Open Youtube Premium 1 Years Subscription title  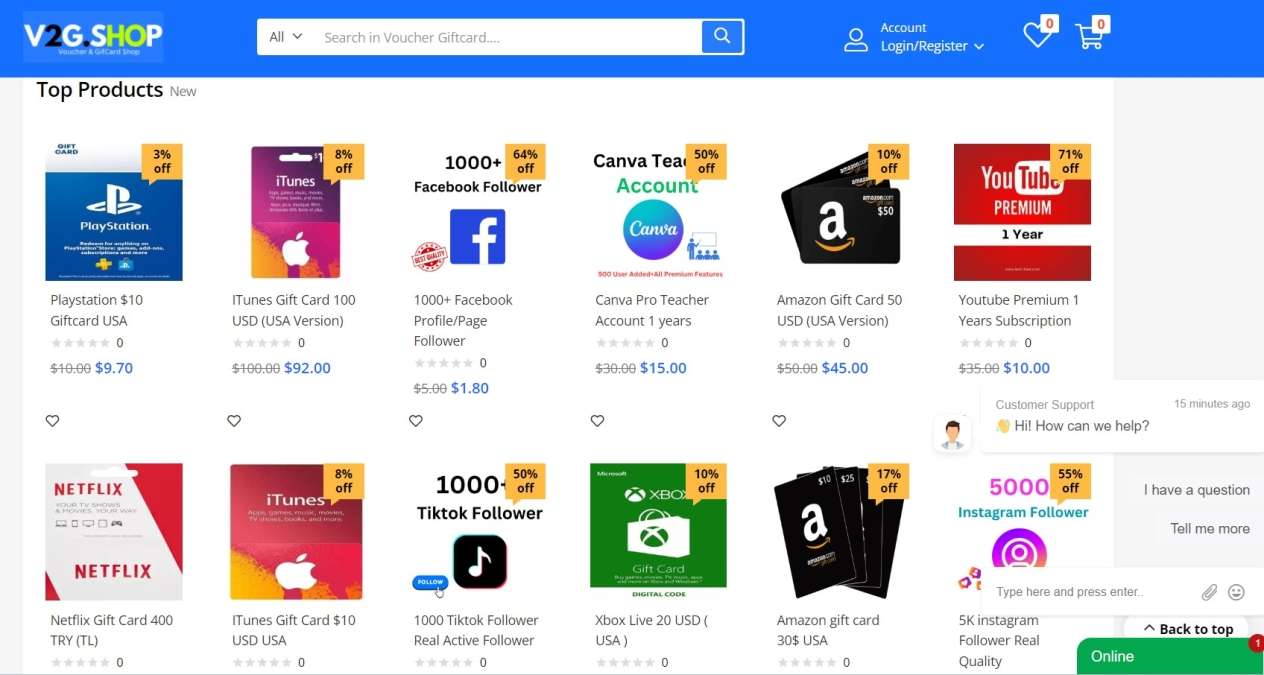click(1019, 310)
